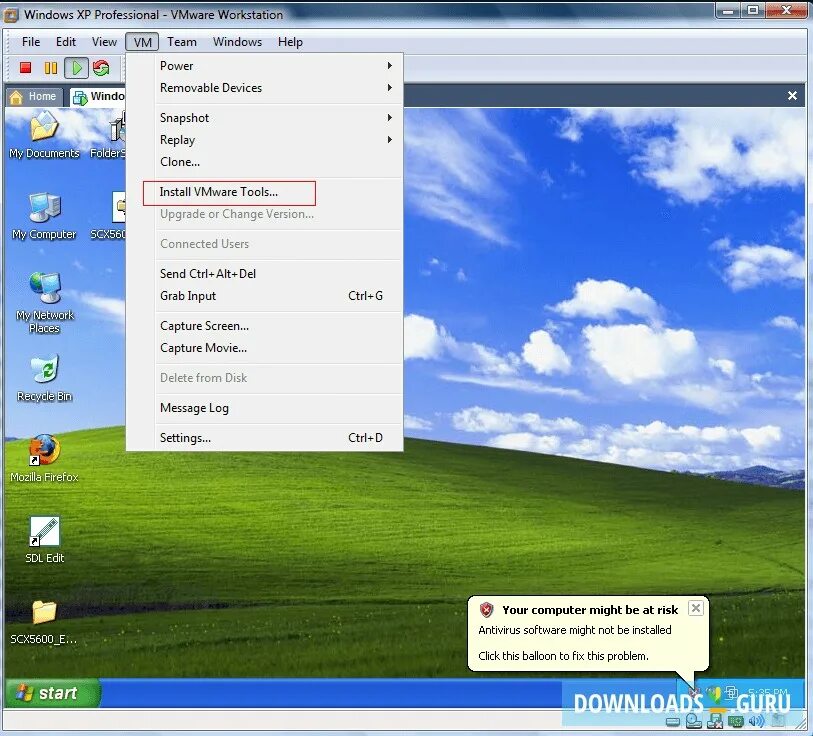Reset the VM using the circular arrow icon
This screenshot has width=813, height=736.
pyautogui.click(x=101, y=68)
